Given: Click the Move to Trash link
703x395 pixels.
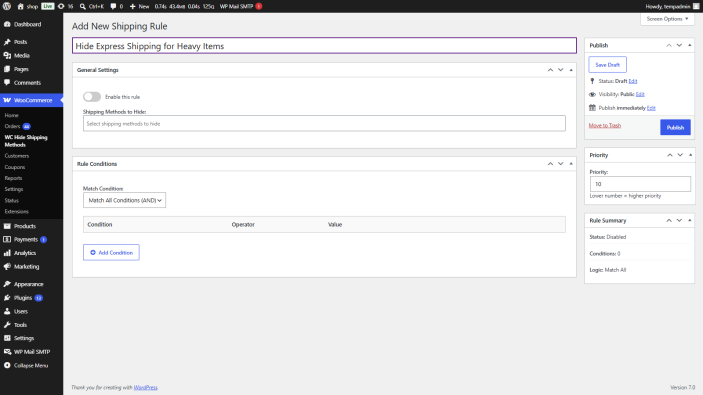Looking at the screenshot, I should coord(605,126).
